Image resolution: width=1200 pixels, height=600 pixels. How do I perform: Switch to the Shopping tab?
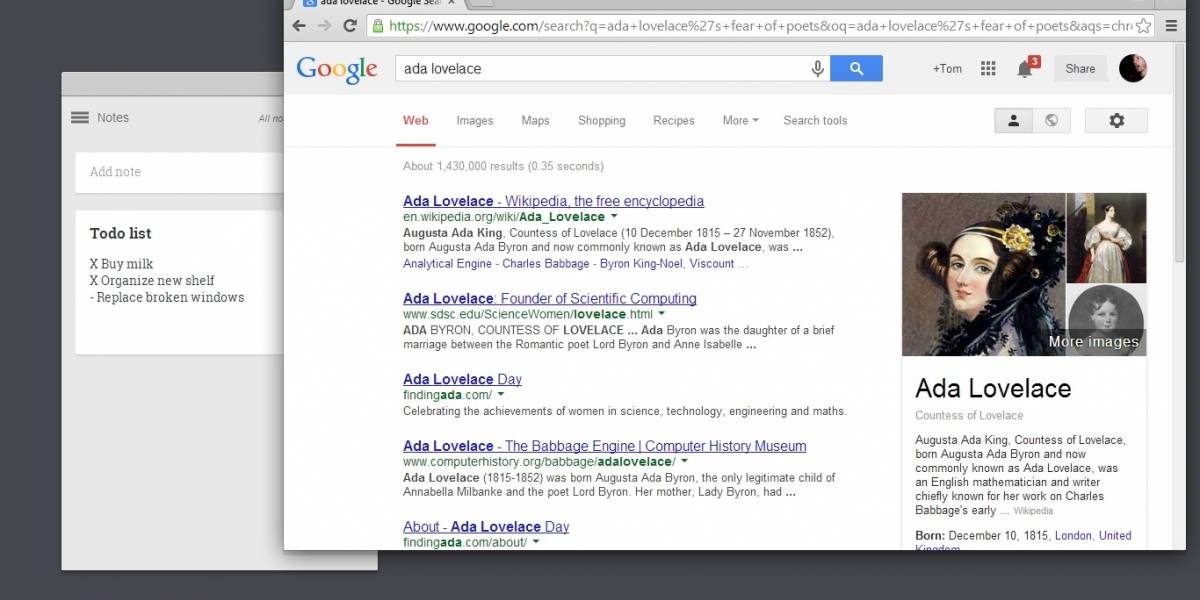pos(602,120)
